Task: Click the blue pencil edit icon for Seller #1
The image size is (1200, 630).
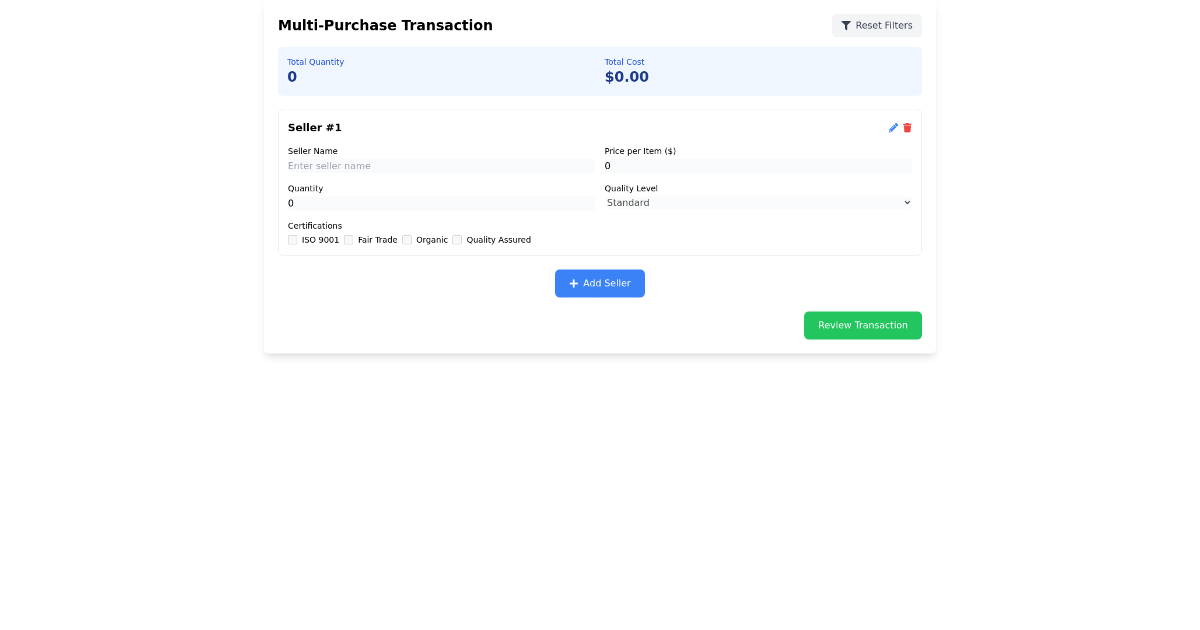Action: coord(892,127)
